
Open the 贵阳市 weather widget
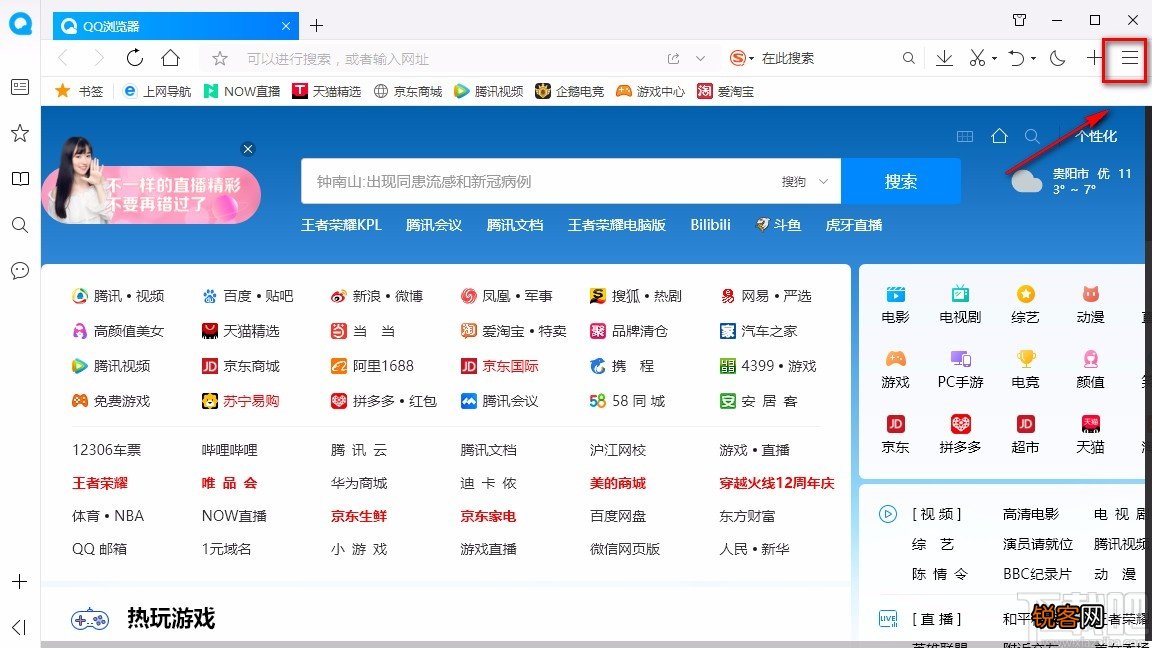(1071, 180)
